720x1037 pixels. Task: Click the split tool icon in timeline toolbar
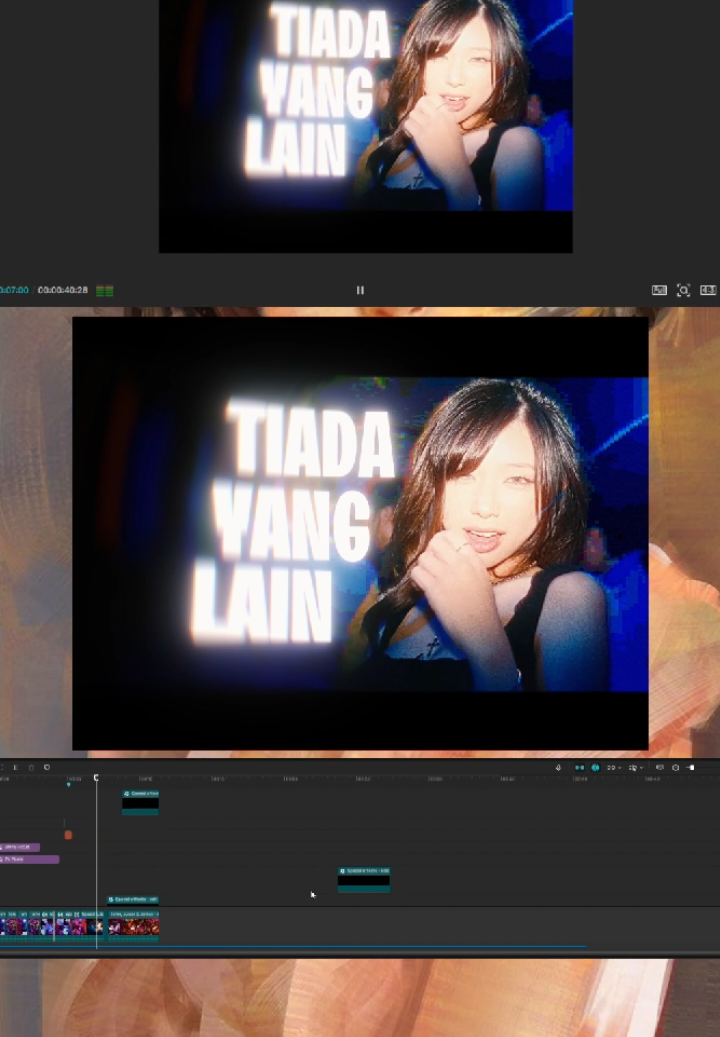coord(15,767)
